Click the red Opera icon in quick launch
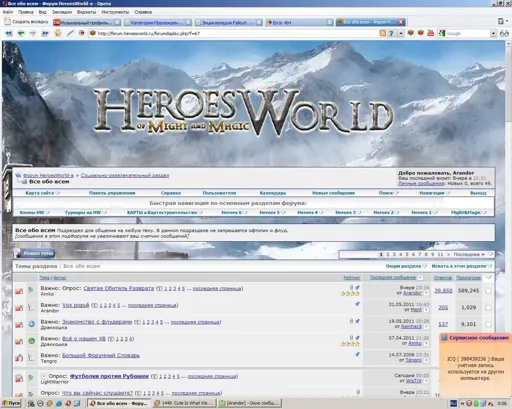 (68, 403)
